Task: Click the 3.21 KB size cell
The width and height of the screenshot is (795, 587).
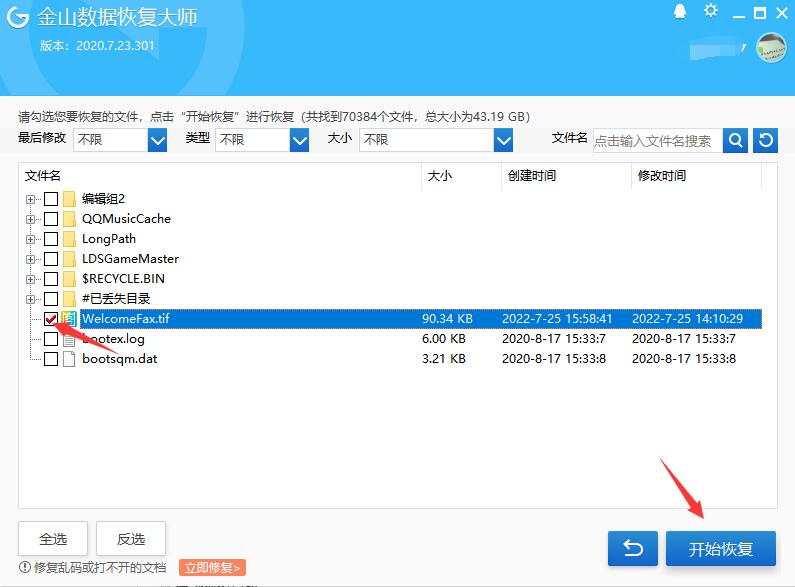Action: click(444, 359)
